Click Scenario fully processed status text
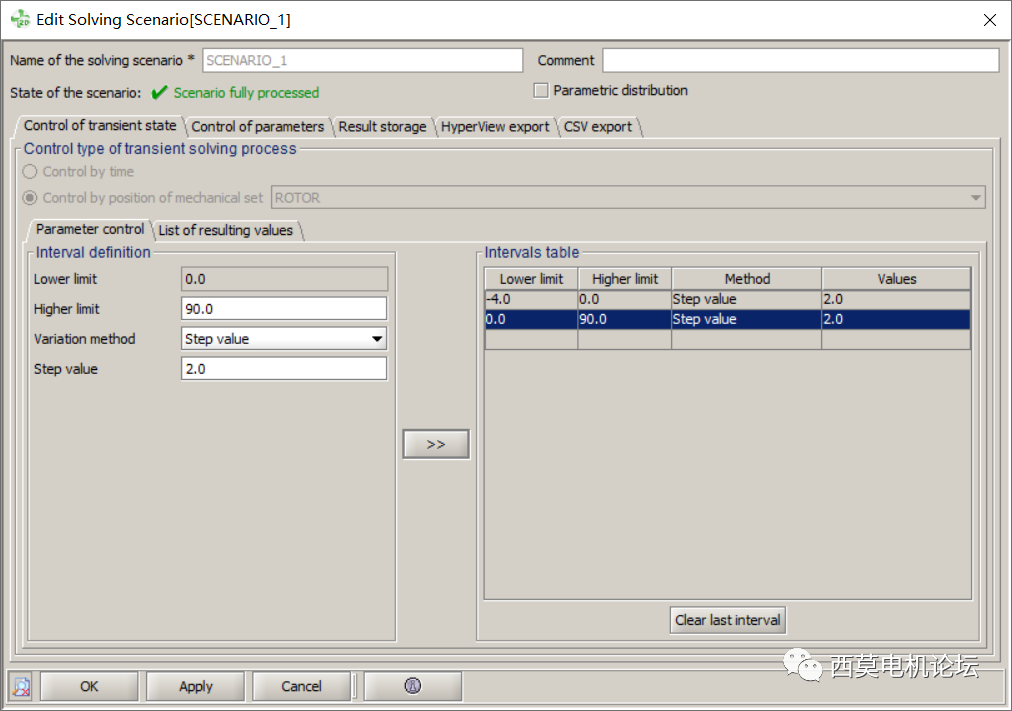Image resolution: width=1012 pixels, height=711 pixels. 246,93
